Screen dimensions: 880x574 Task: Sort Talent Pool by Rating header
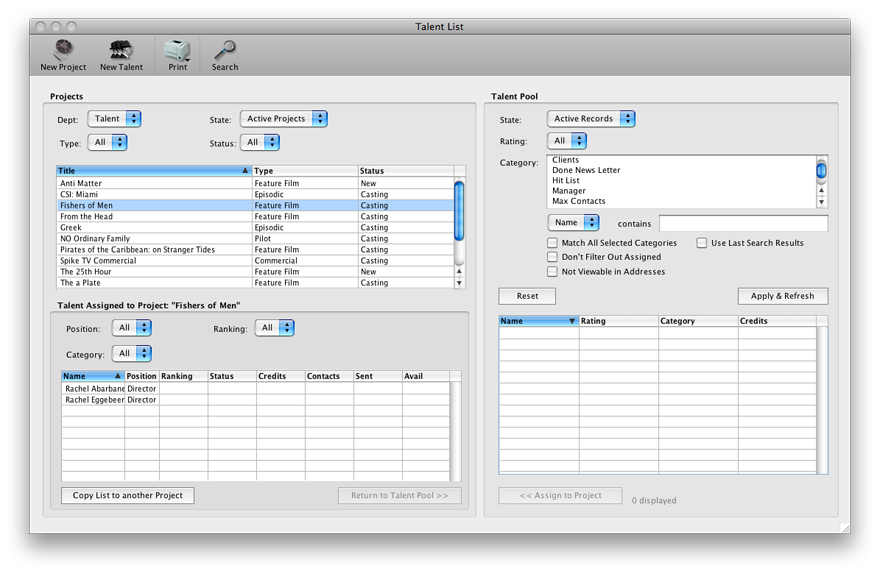(x=618, y=321)
